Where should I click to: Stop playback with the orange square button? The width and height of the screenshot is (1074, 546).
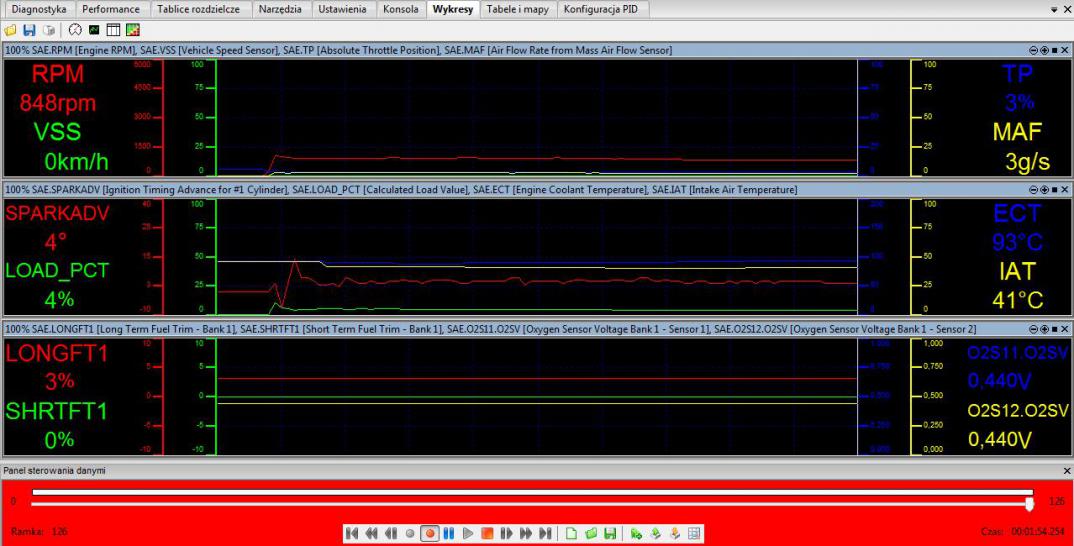coord(488,533)
